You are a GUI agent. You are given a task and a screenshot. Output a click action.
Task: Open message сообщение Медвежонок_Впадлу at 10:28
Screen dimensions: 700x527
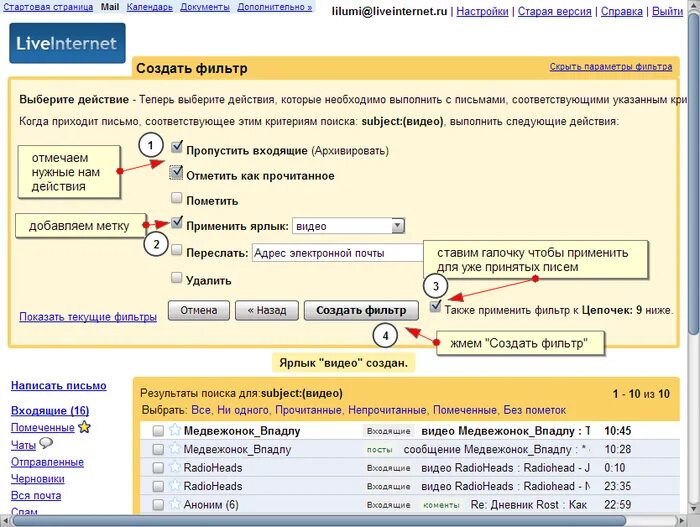409,449
